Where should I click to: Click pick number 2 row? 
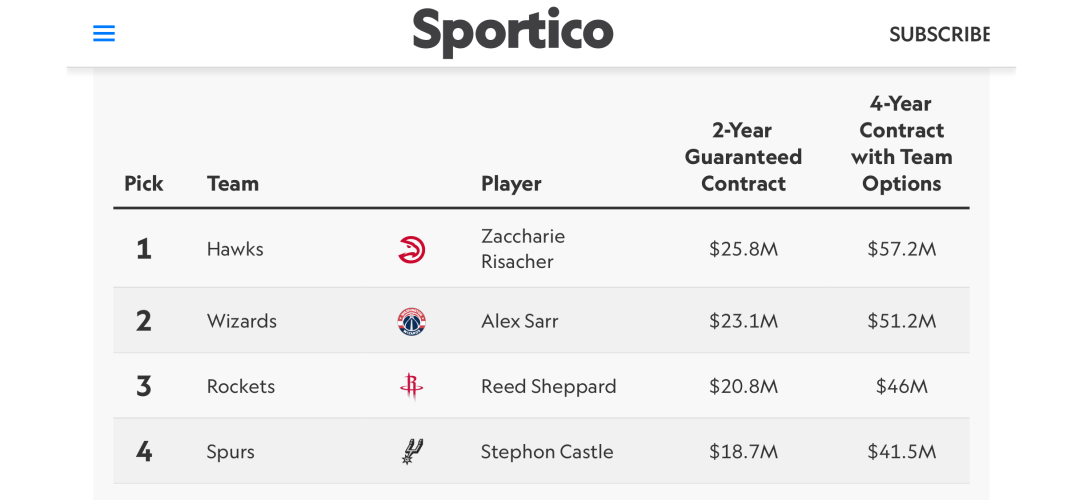click(541, 321)
